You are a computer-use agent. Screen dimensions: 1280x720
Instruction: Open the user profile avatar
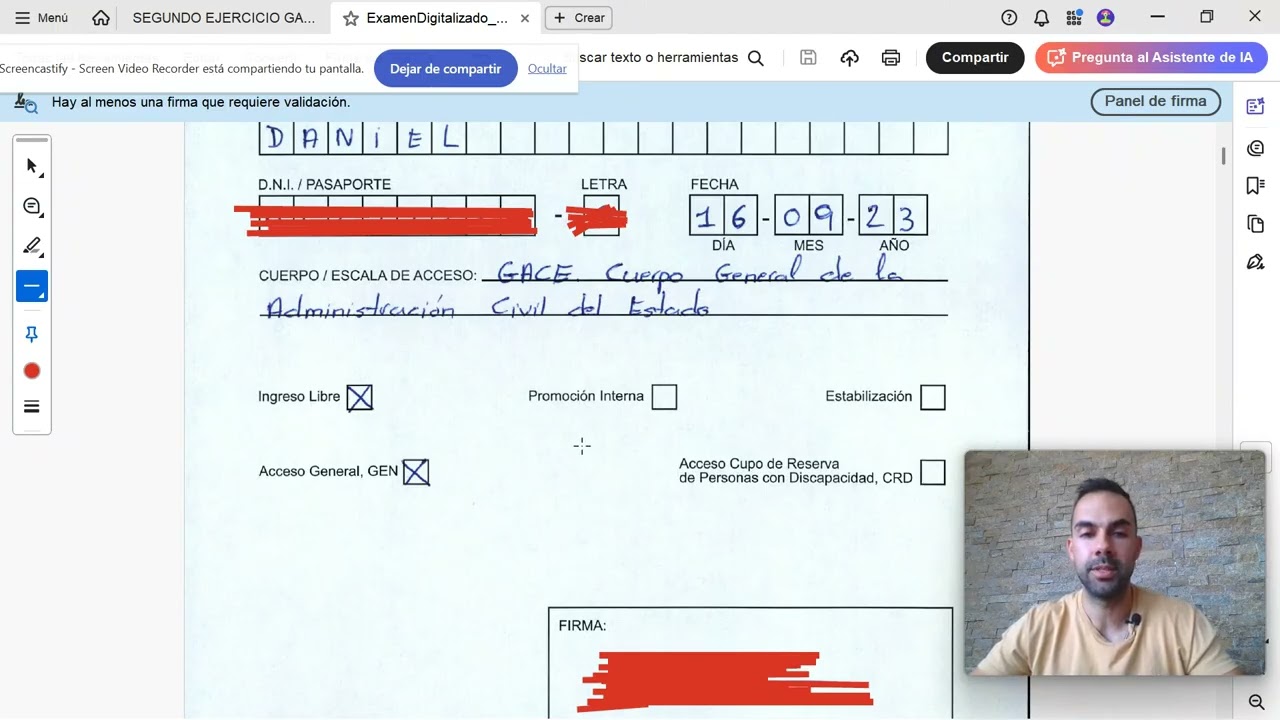pyautogui.click(x=1105, y=18)
